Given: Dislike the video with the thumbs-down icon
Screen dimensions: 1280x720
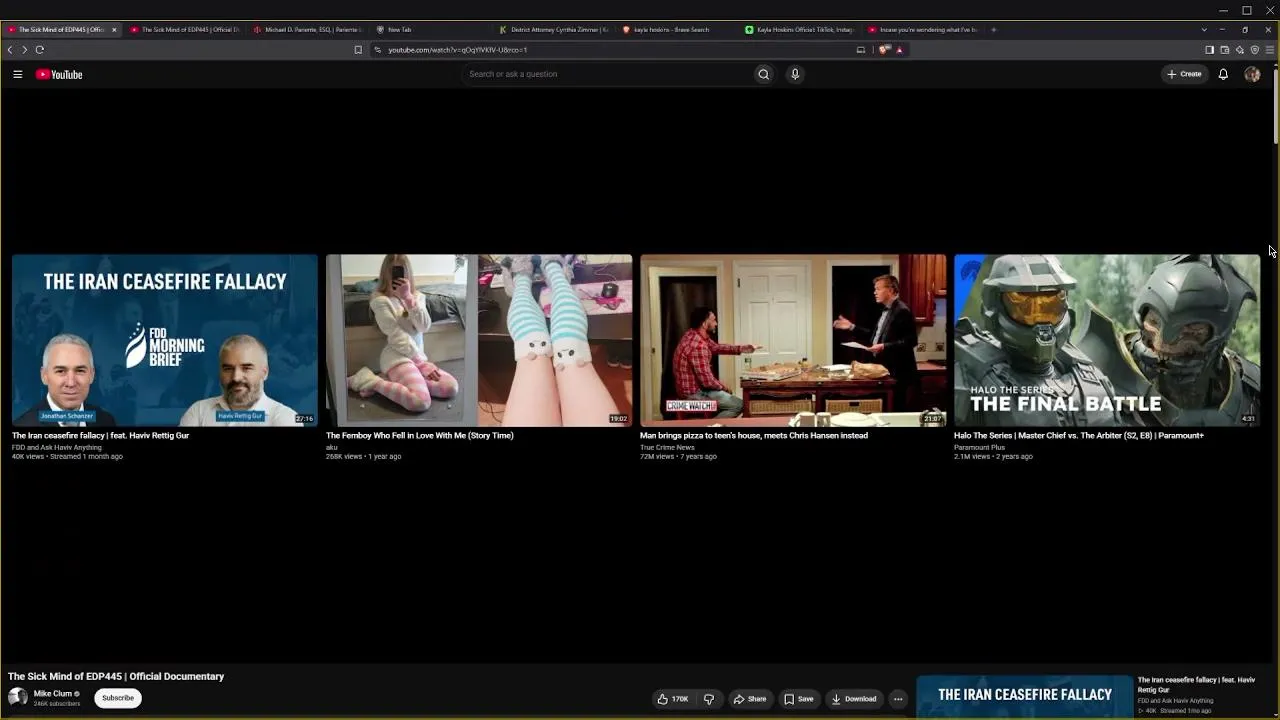Looking at the screenshot, I should tap(709, 699).
